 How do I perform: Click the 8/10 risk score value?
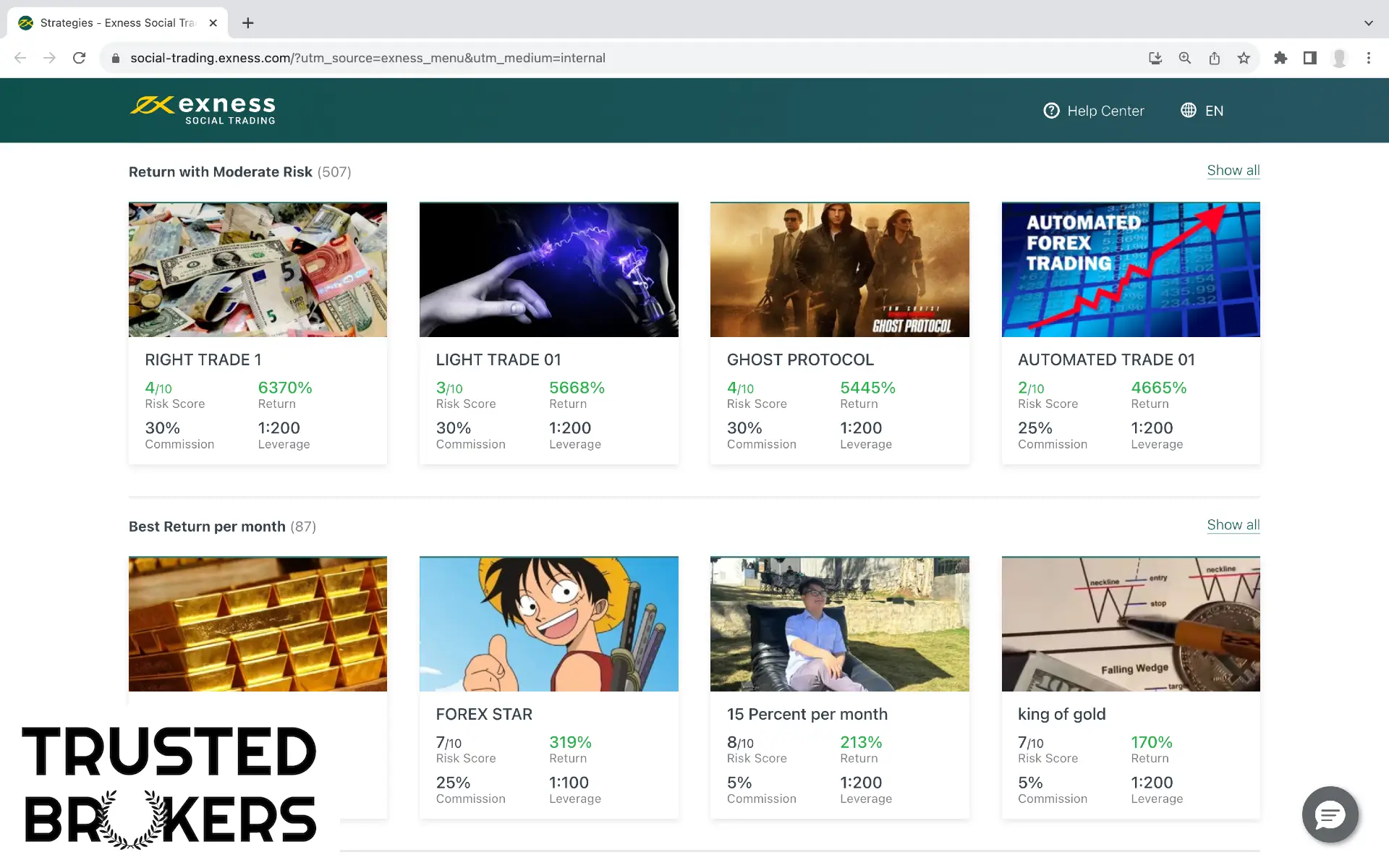(x=740, y=742)
